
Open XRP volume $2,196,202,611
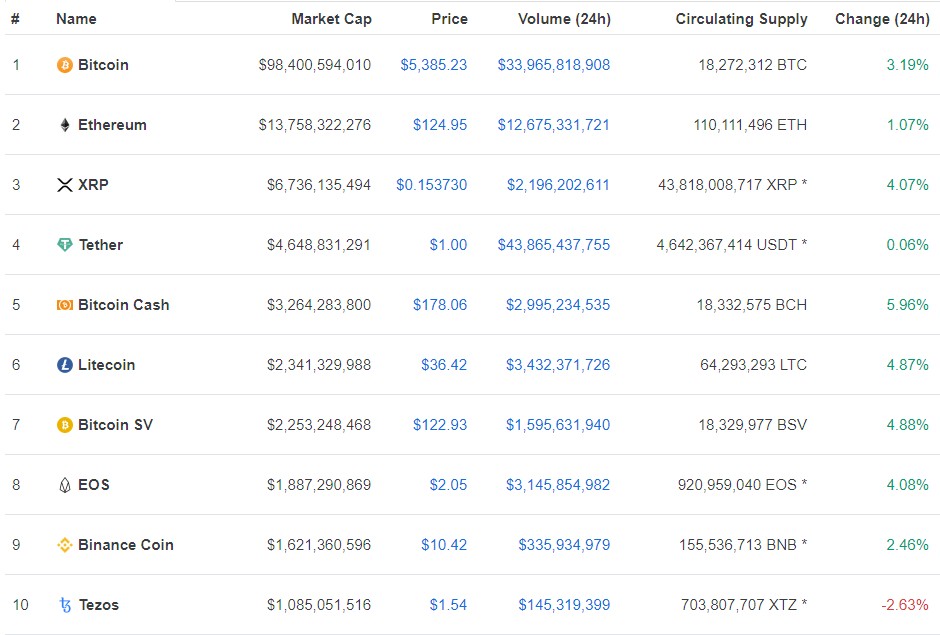coord(558,185)
